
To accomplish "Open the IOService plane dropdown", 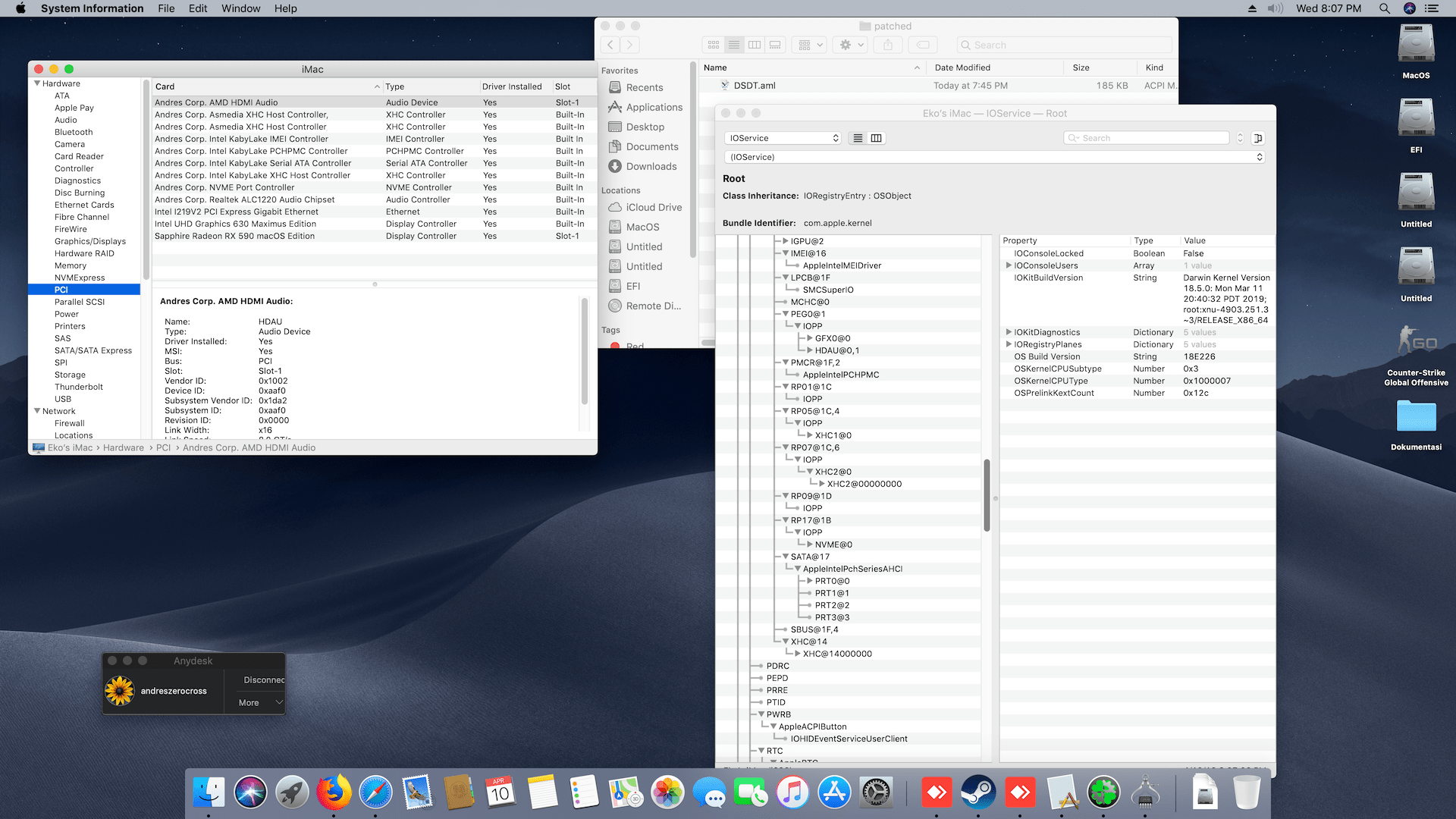I will tap(784, 138).
